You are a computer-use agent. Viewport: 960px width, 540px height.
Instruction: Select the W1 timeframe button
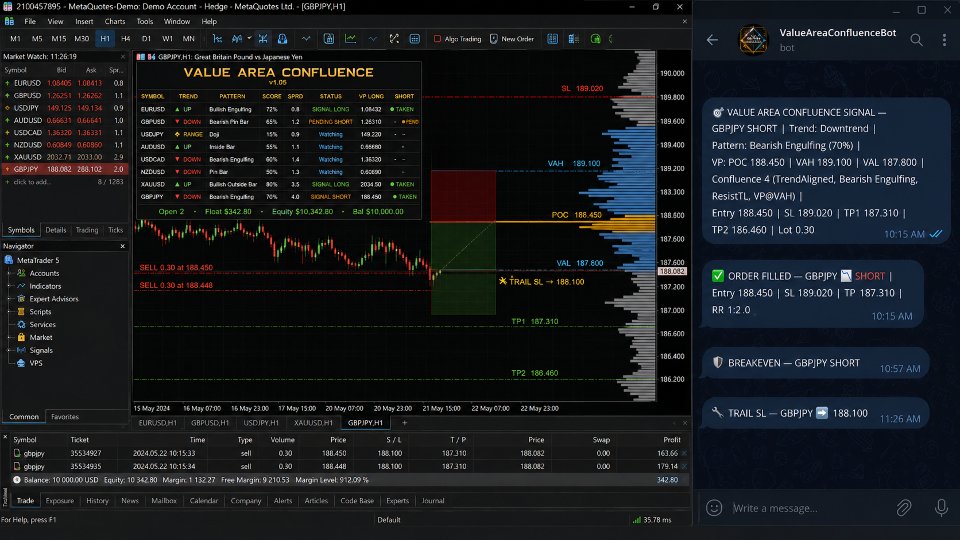click(x=167, y=39)
